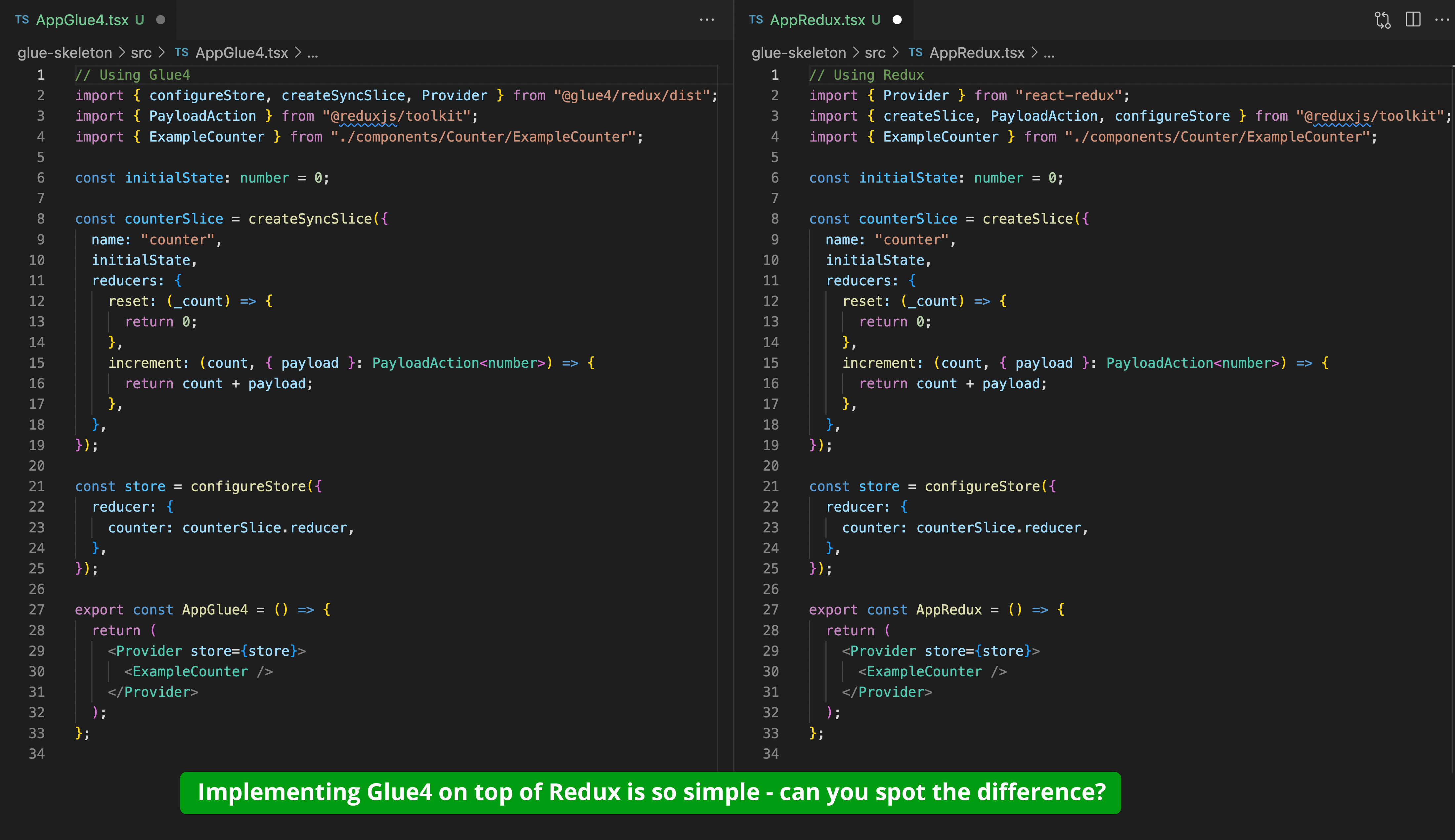Click TS icon in right breadcrumb

click(915, 53)
